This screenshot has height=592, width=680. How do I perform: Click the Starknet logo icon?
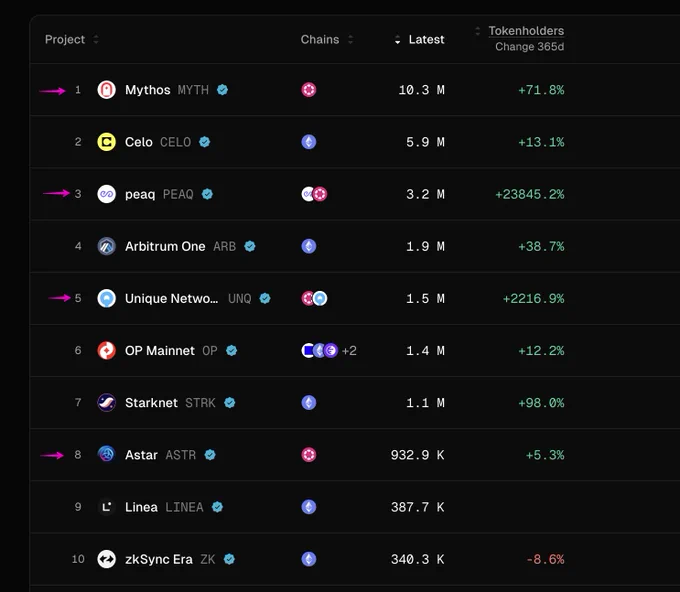pyautogui.click(x=106, y=402)
